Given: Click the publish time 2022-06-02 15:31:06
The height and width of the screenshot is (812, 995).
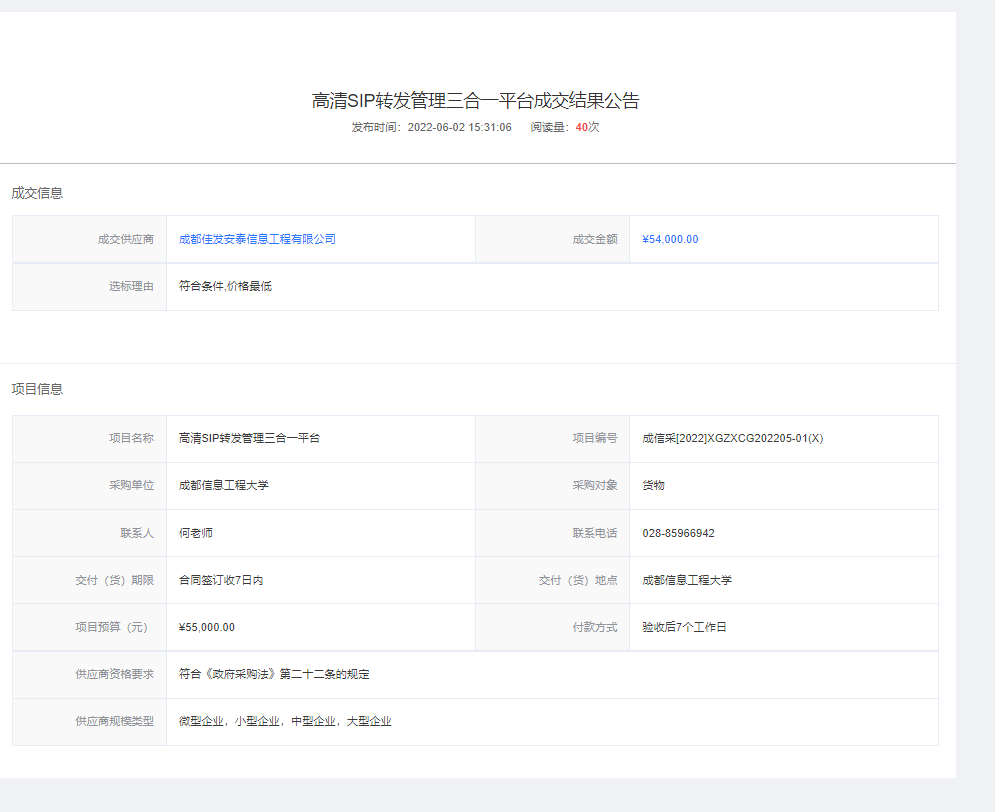Looking at the screenshot, I should pos(459,127).
